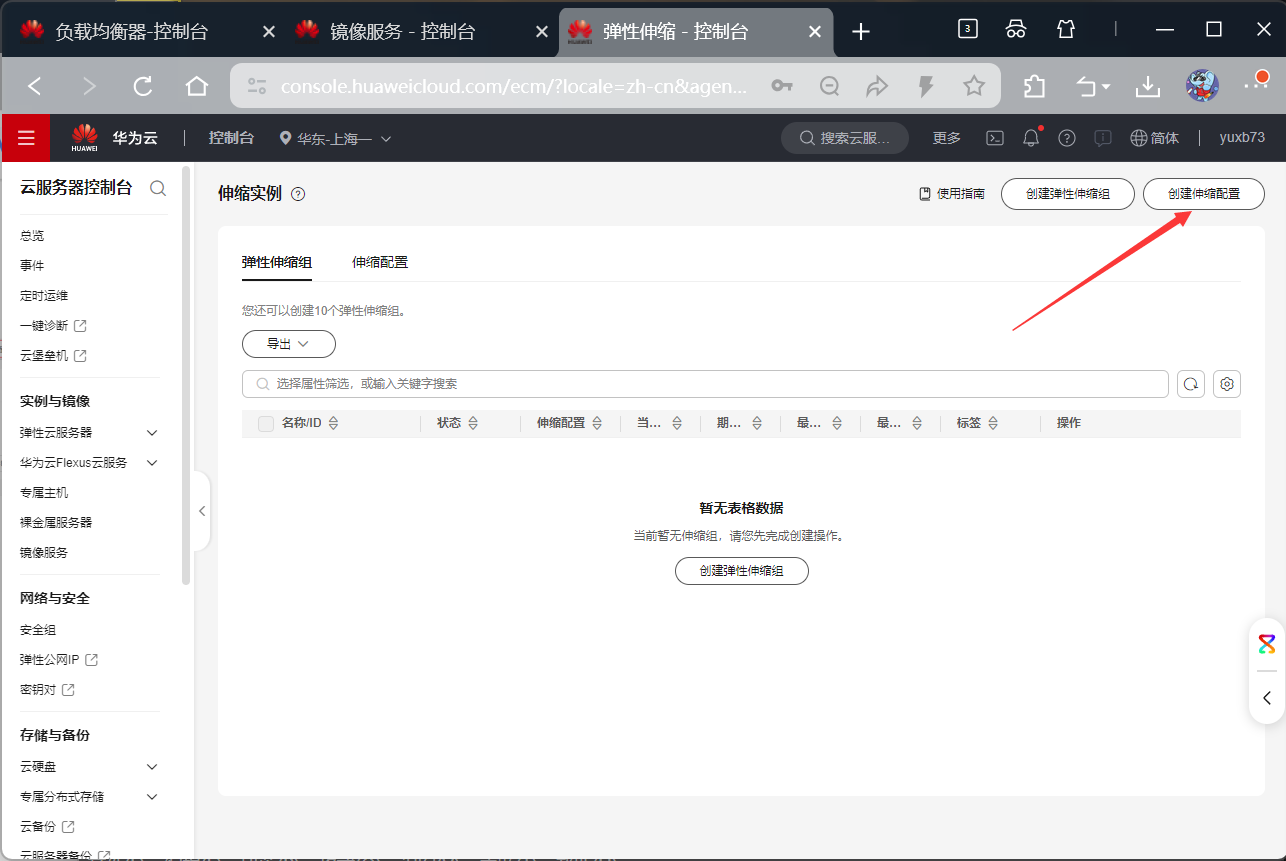This screenshot has height=861, width=1286.
Task: Open 一键诊断 external link
Action: click(53, 326)
